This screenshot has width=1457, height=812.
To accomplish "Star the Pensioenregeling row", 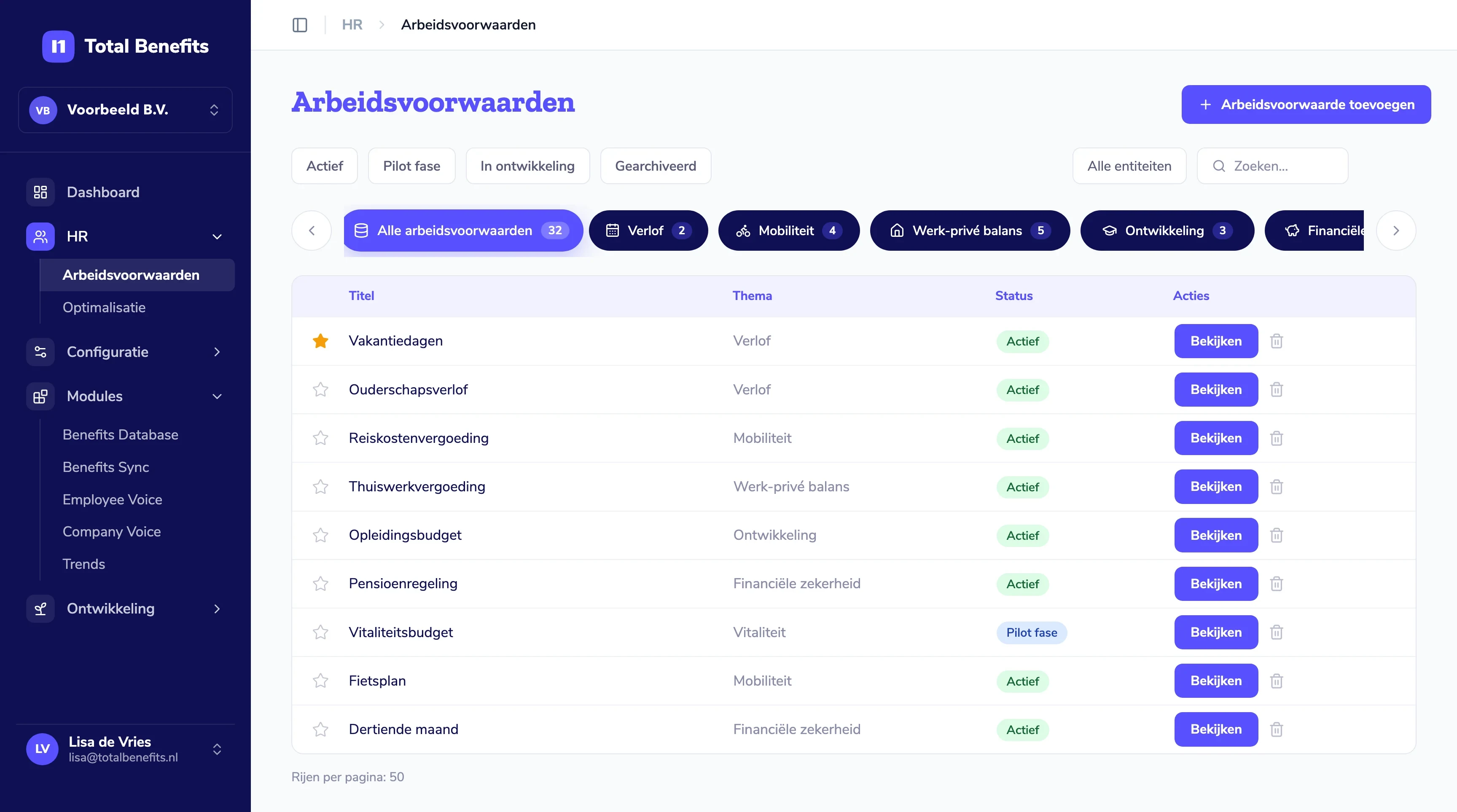I will pyautogui.click(x=321, y=584).
